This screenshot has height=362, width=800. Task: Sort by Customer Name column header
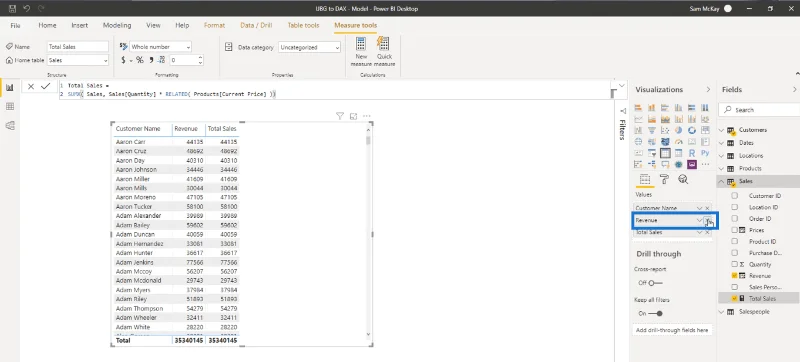(x=138, y=129)
